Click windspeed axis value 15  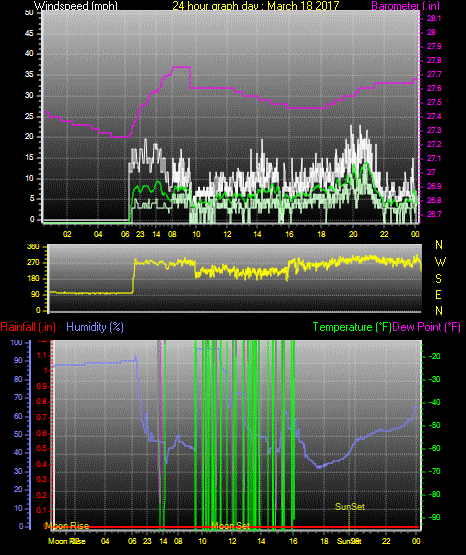[29, 158]
